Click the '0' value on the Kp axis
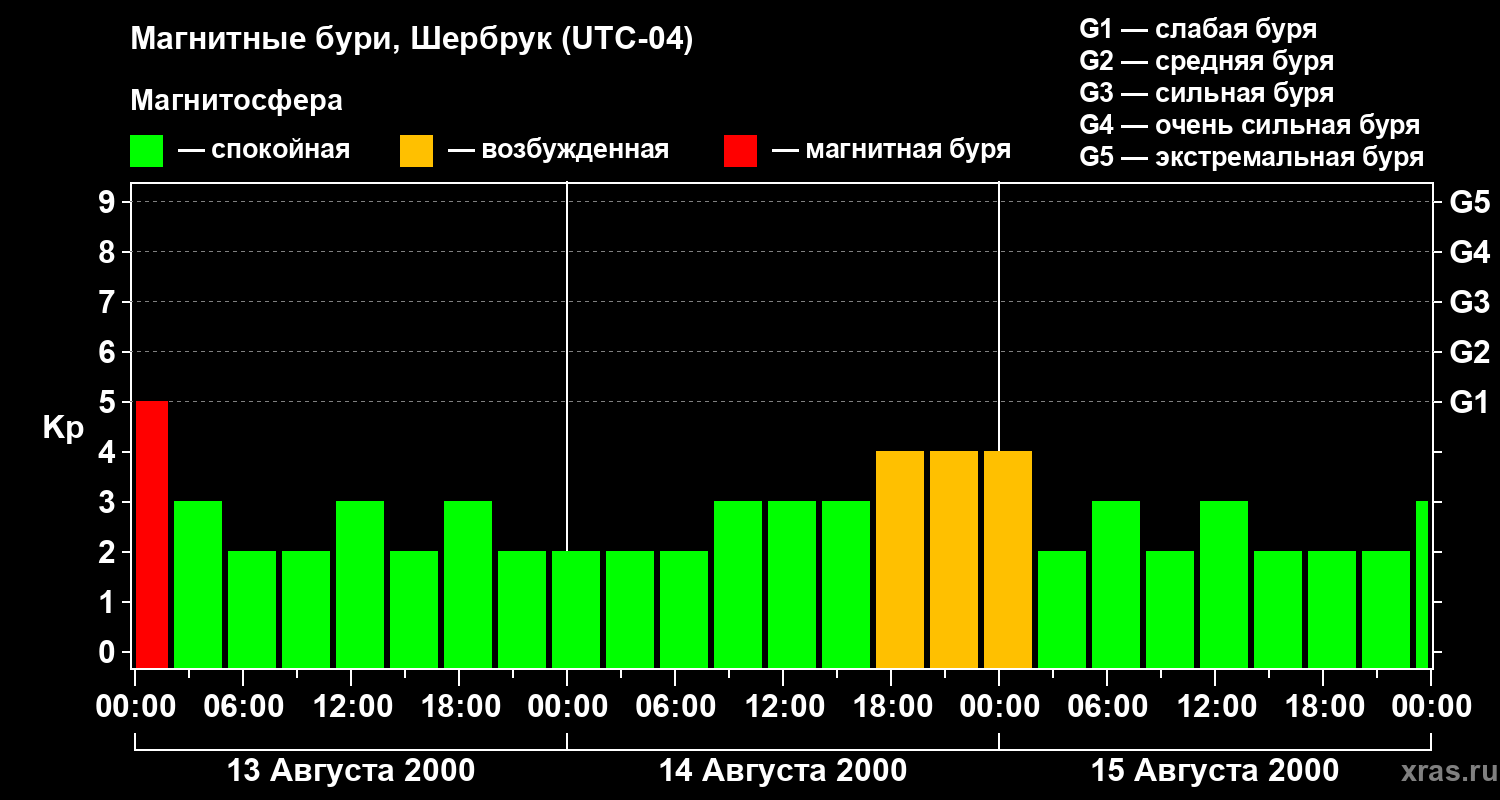The height and width of the screenshot is (800, 1500). coord(109,652)
